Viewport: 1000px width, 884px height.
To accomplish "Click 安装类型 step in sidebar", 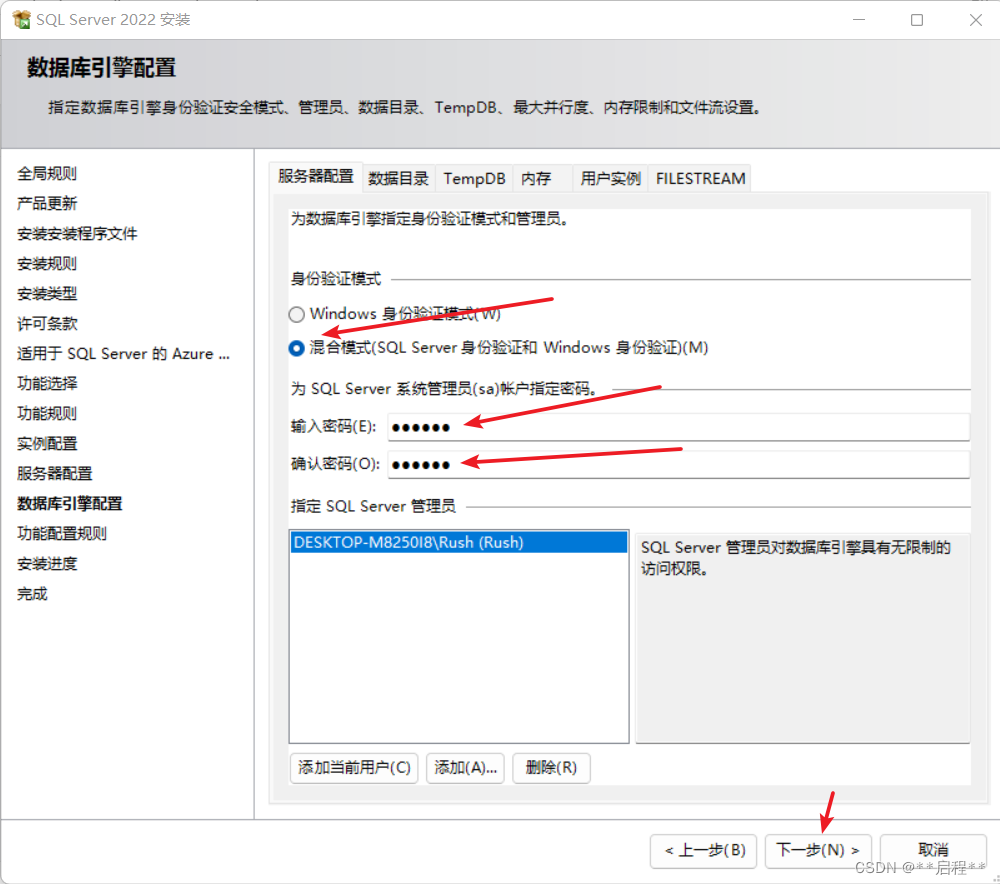I will pos(47,293).
